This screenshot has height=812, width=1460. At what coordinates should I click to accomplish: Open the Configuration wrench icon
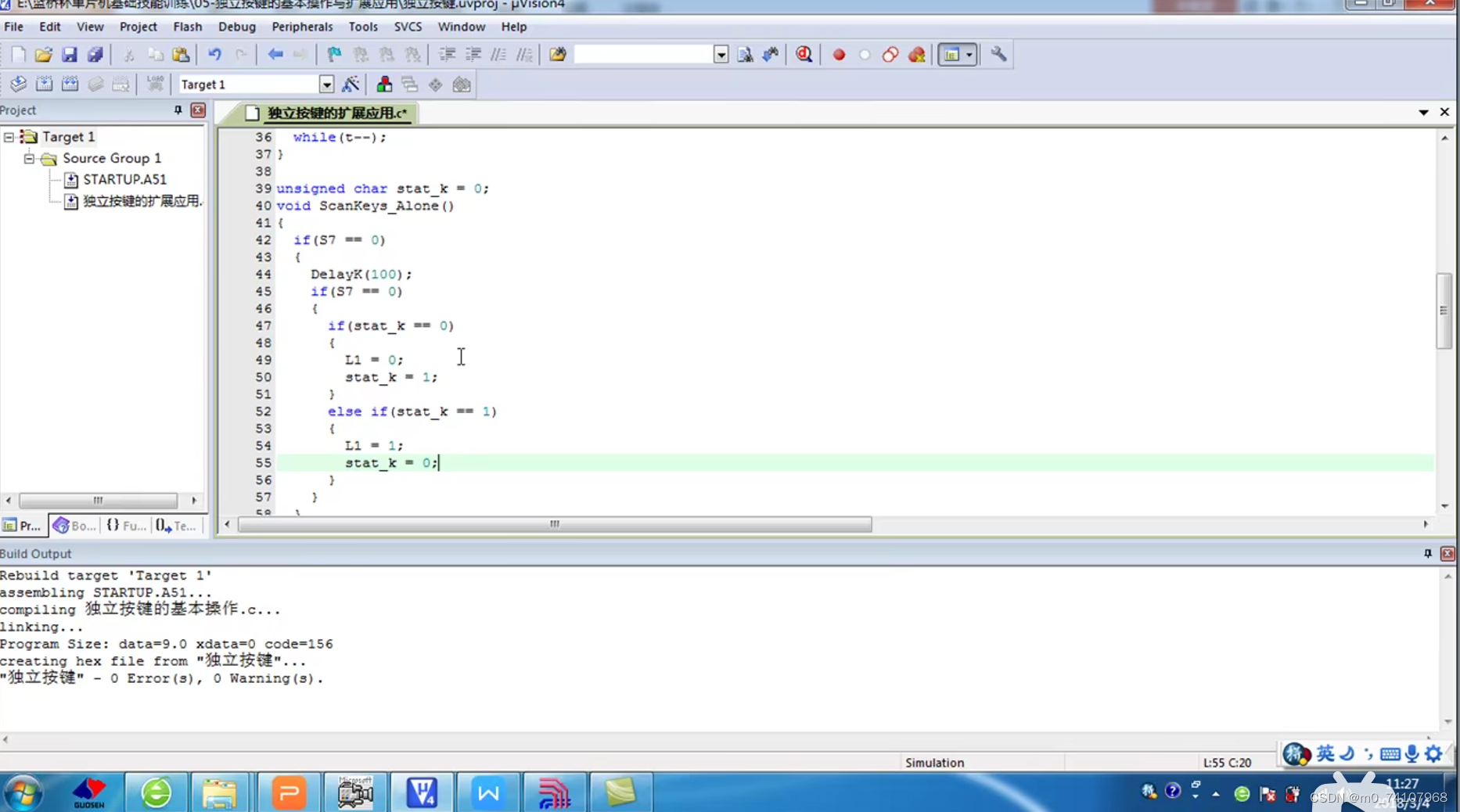coord(998,55)
